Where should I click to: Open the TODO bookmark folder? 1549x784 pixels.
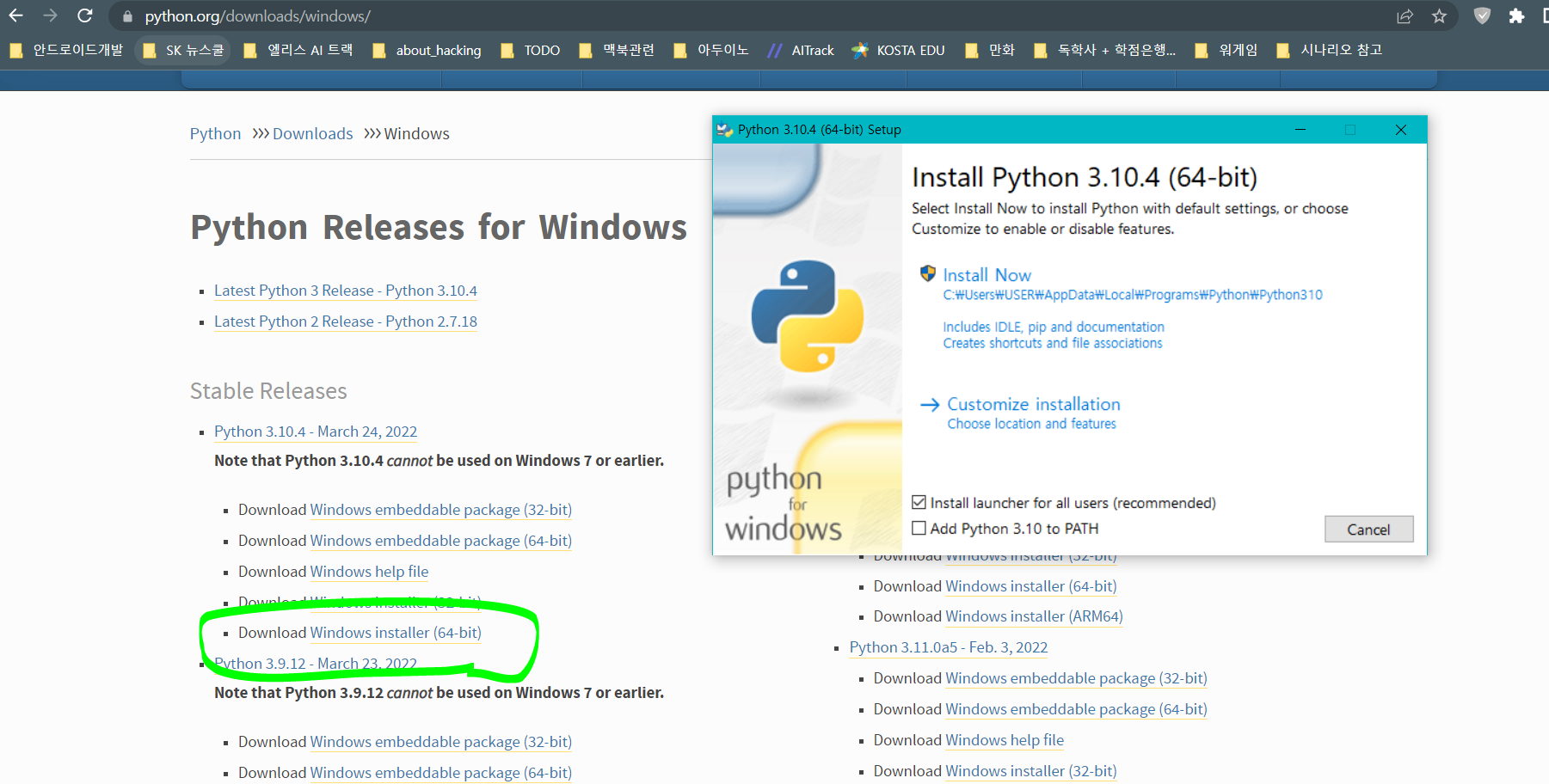pos(530,50)
